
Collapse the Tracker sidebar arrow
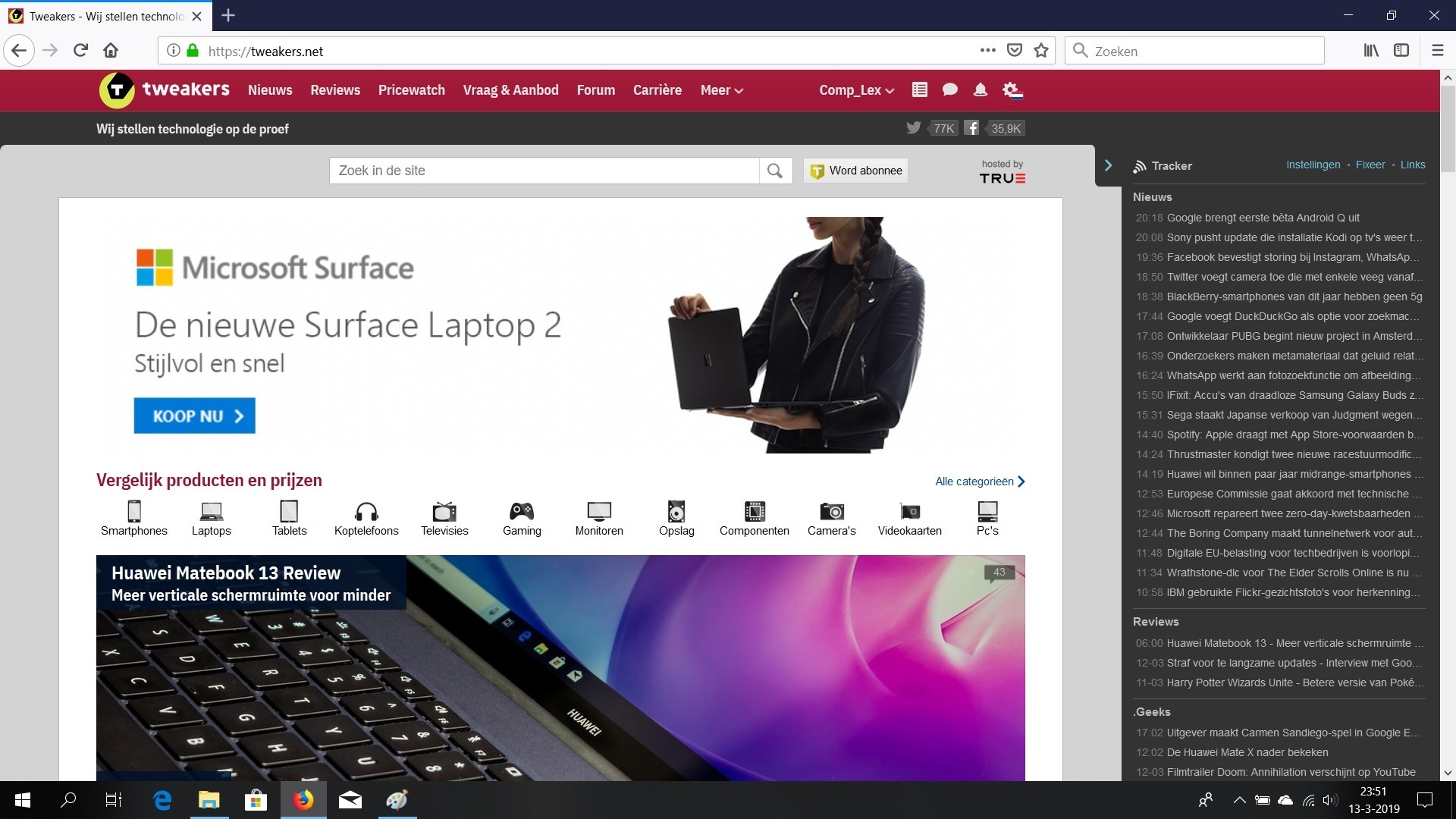click(1108, 165)
